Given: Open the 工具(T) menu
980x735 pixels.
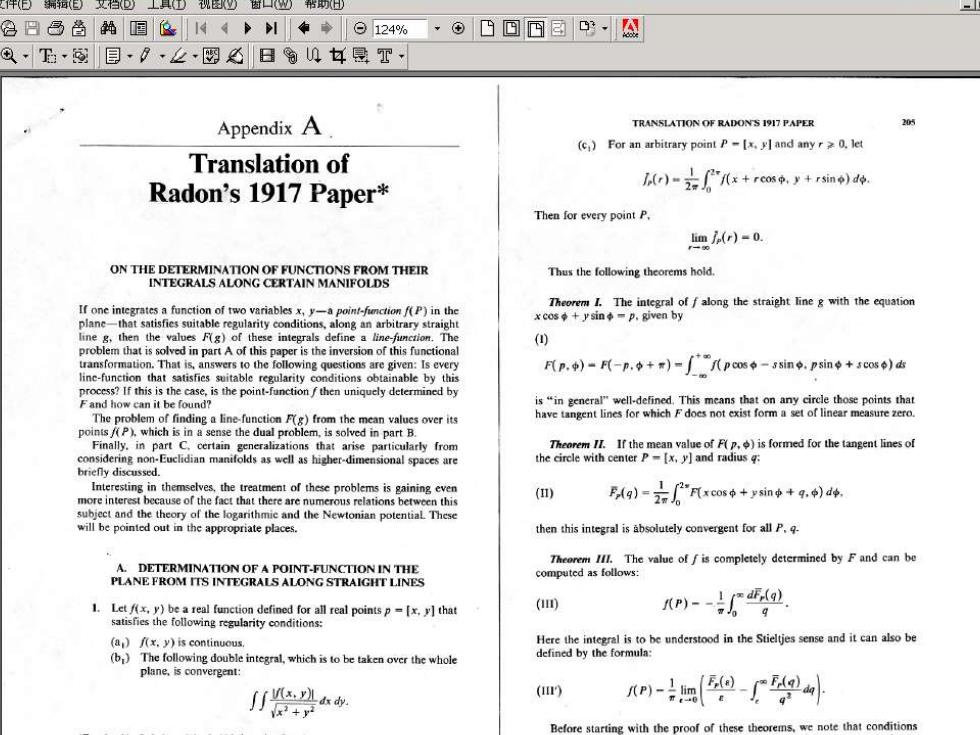Looking at the screenshot, I should (166, 4).
